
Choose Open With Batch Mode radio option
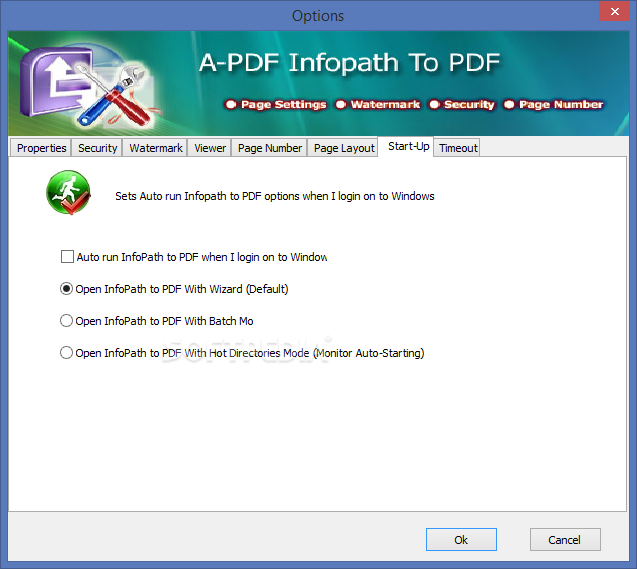tap(66, 321)
